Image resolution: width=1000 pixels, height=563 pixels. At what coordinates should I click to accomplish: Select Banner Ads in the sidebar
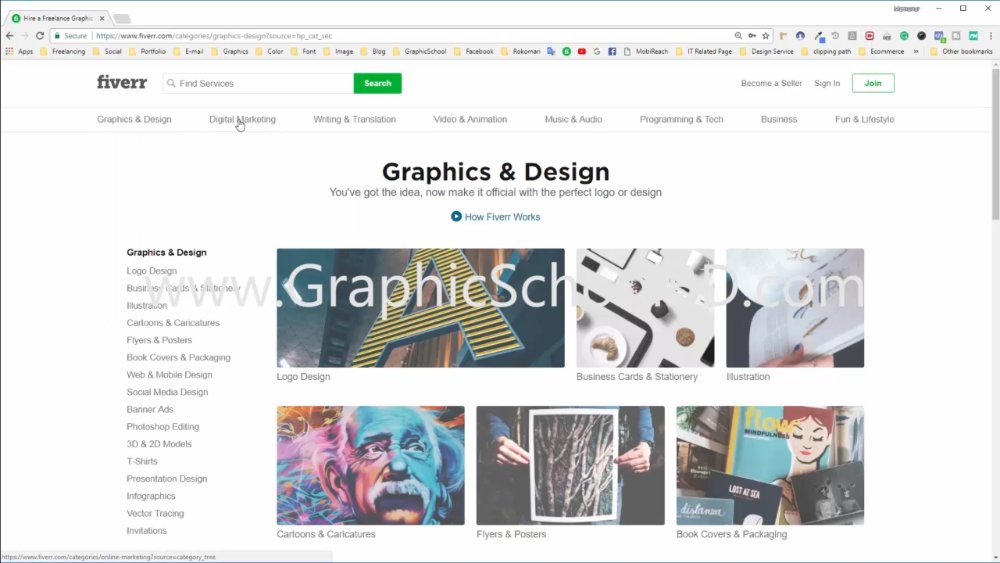pos(150,409)
